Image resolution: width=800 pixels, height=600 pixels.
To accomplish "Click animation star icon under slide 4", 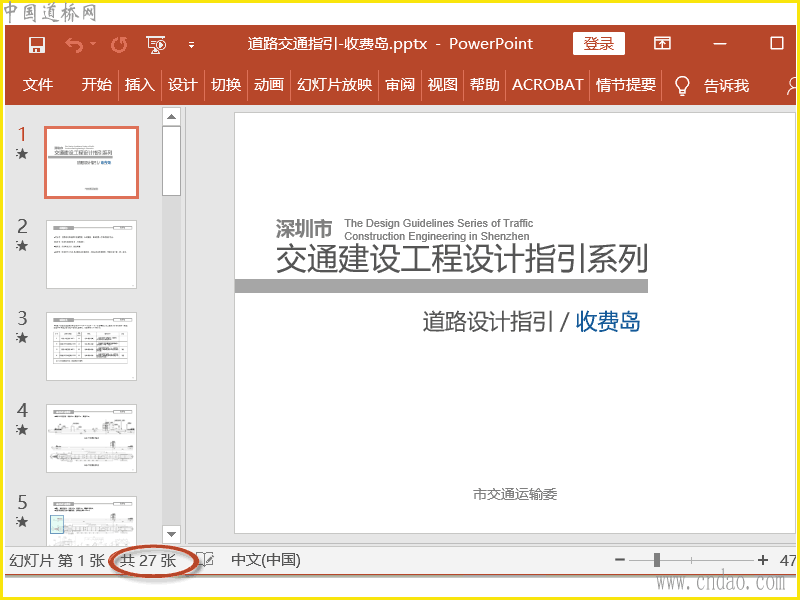I will (x=21, y=430).
